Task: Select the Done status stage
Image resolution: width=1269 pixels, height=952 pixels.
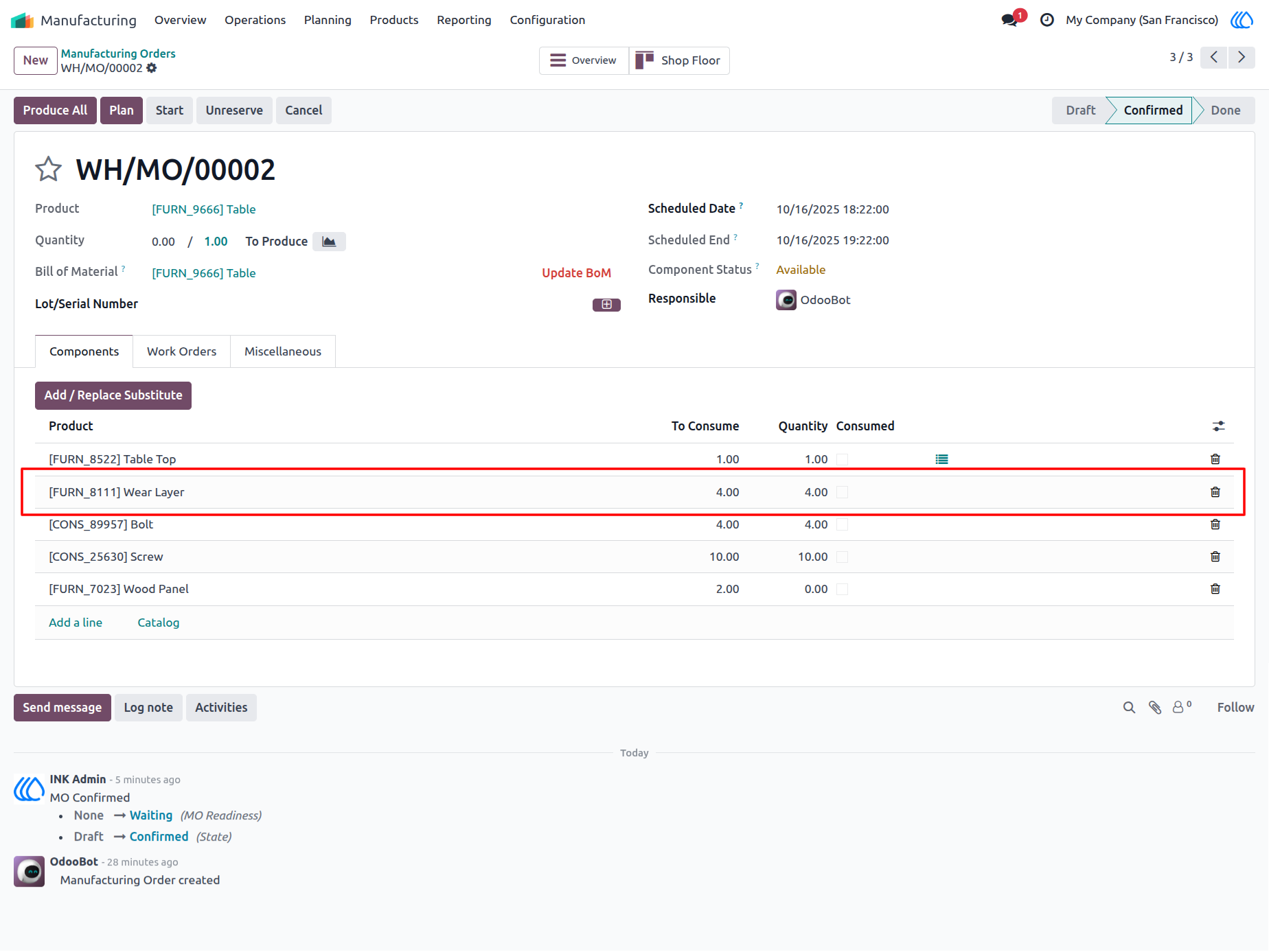Action: pyautogui.click(x=1225, y=111)
